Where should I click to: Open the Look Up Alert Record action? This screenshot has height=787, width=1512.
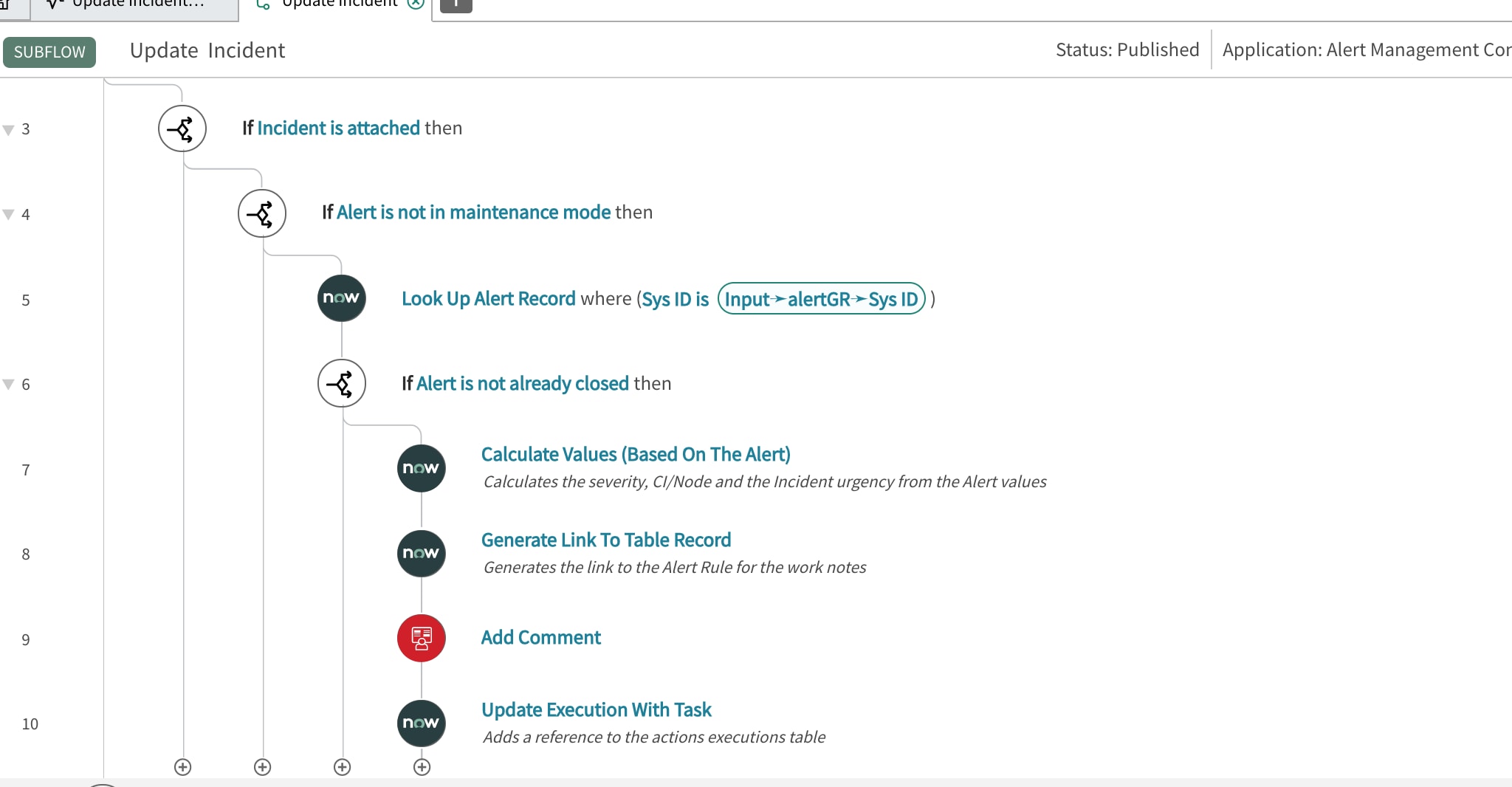click(488, 299)
